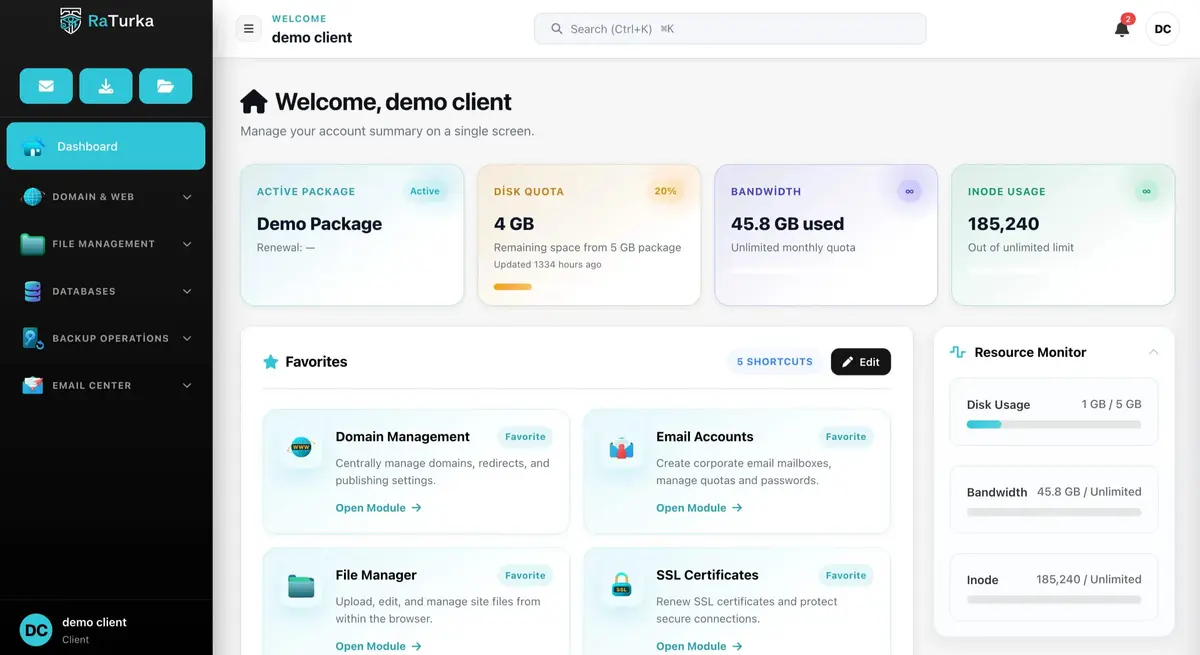1200x655 pixels.
Task: Open the notifications bell
Action: [x=1122, y=28]
